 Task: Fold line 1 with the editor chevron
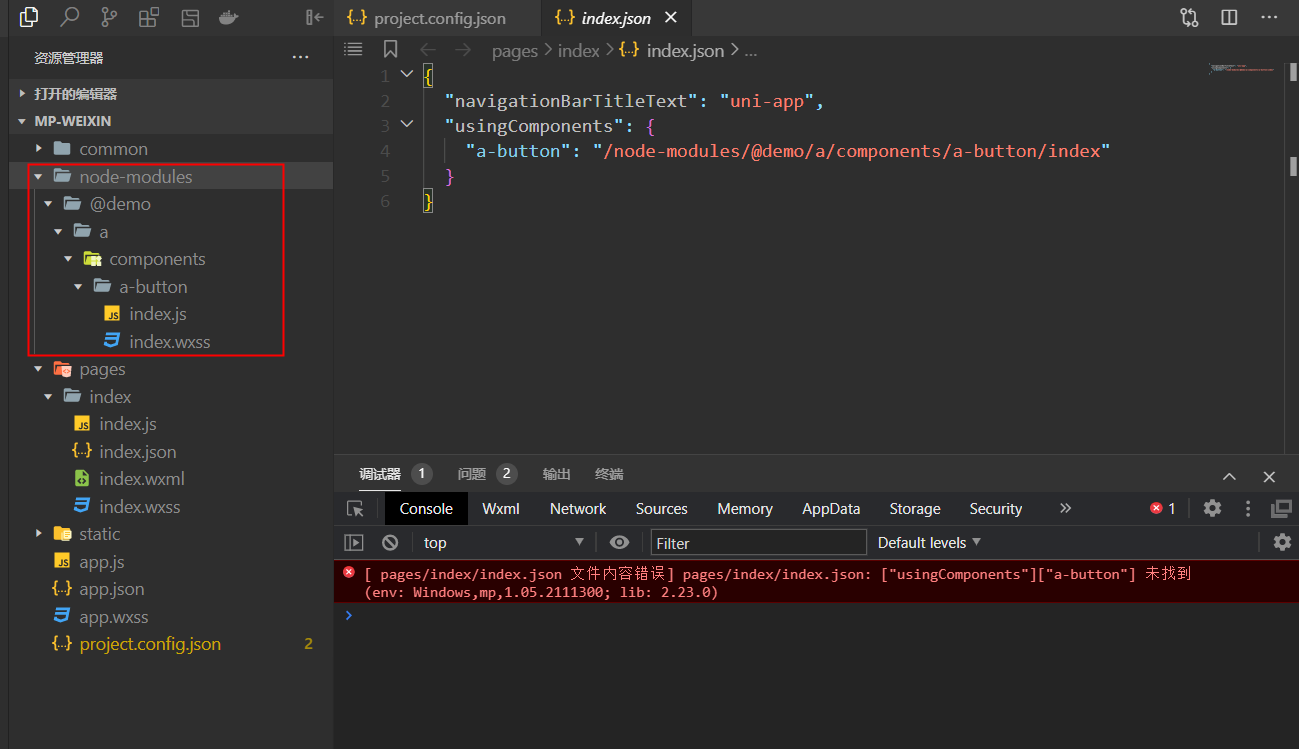[406, 74]
